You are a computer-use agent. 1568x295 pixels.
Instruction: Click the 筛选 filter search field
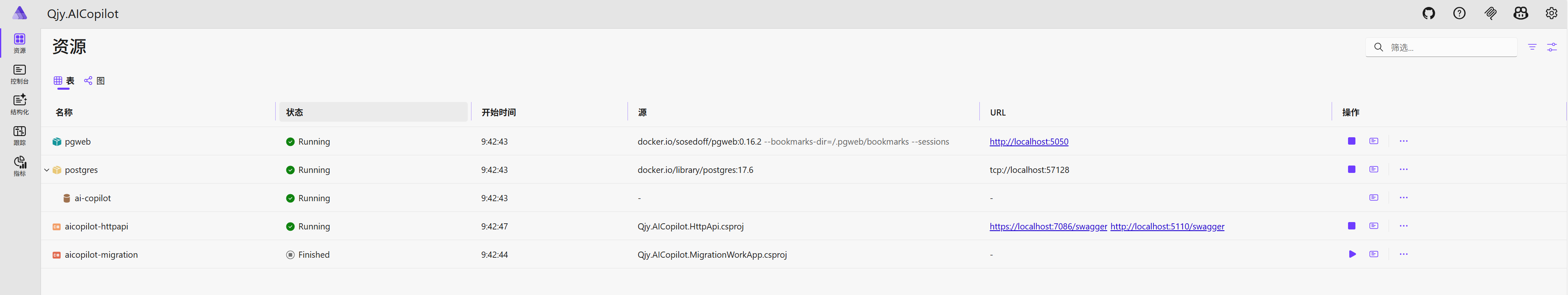[1449, 48]
